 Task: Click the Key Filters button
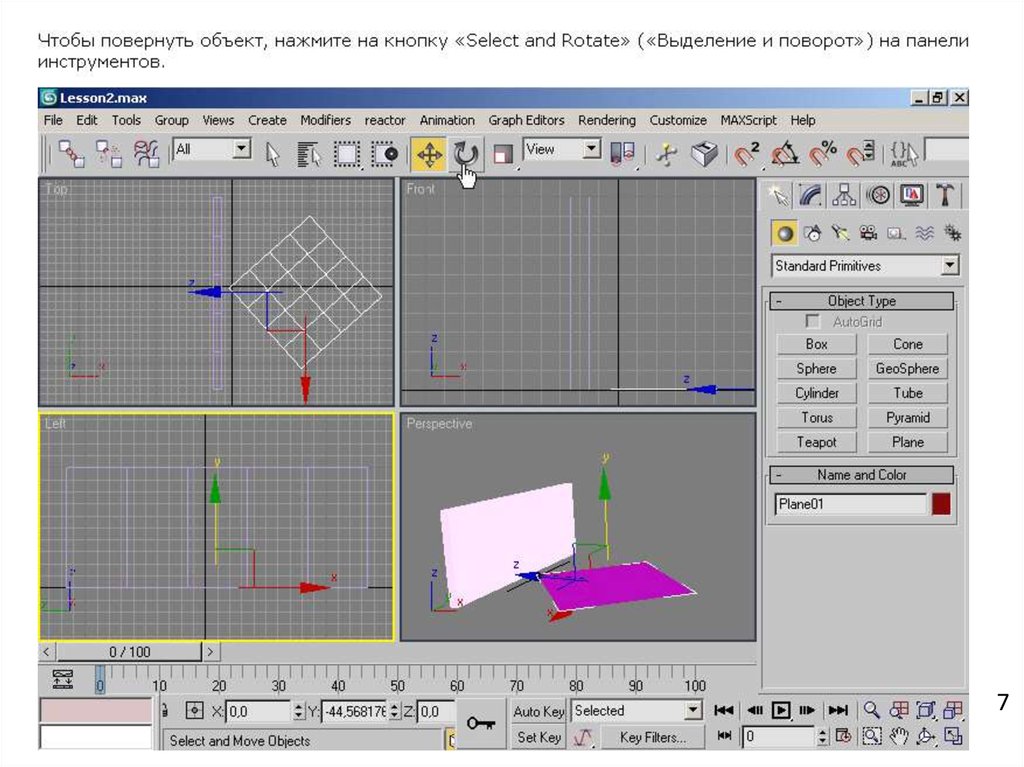(652, 738)
